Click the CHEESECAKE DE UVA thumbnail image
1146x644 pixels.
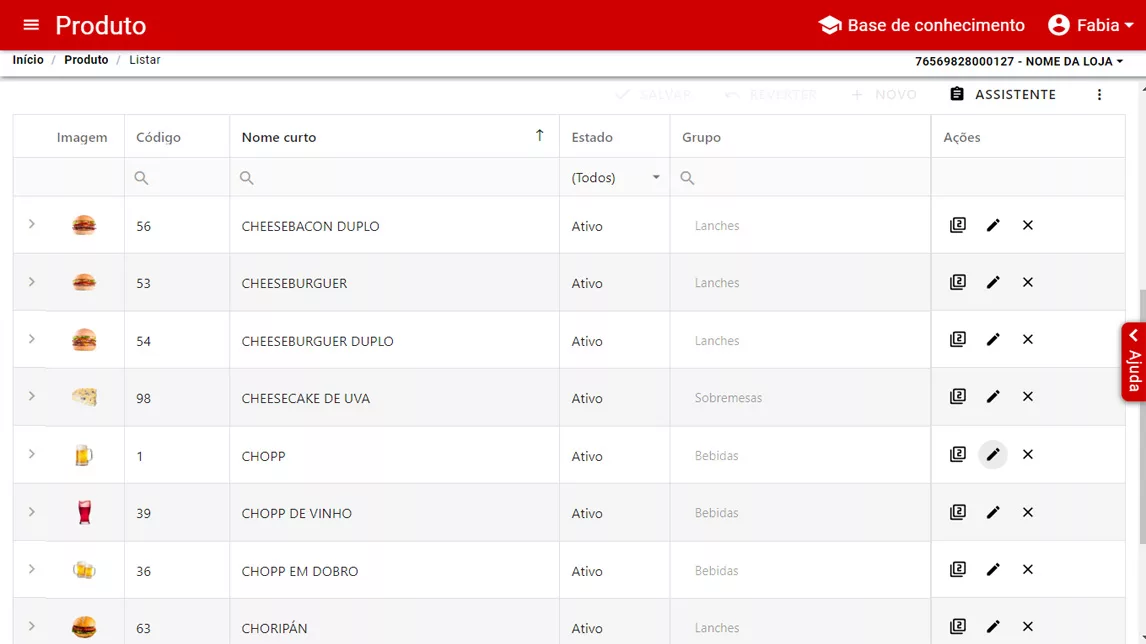tap(84, 397)
